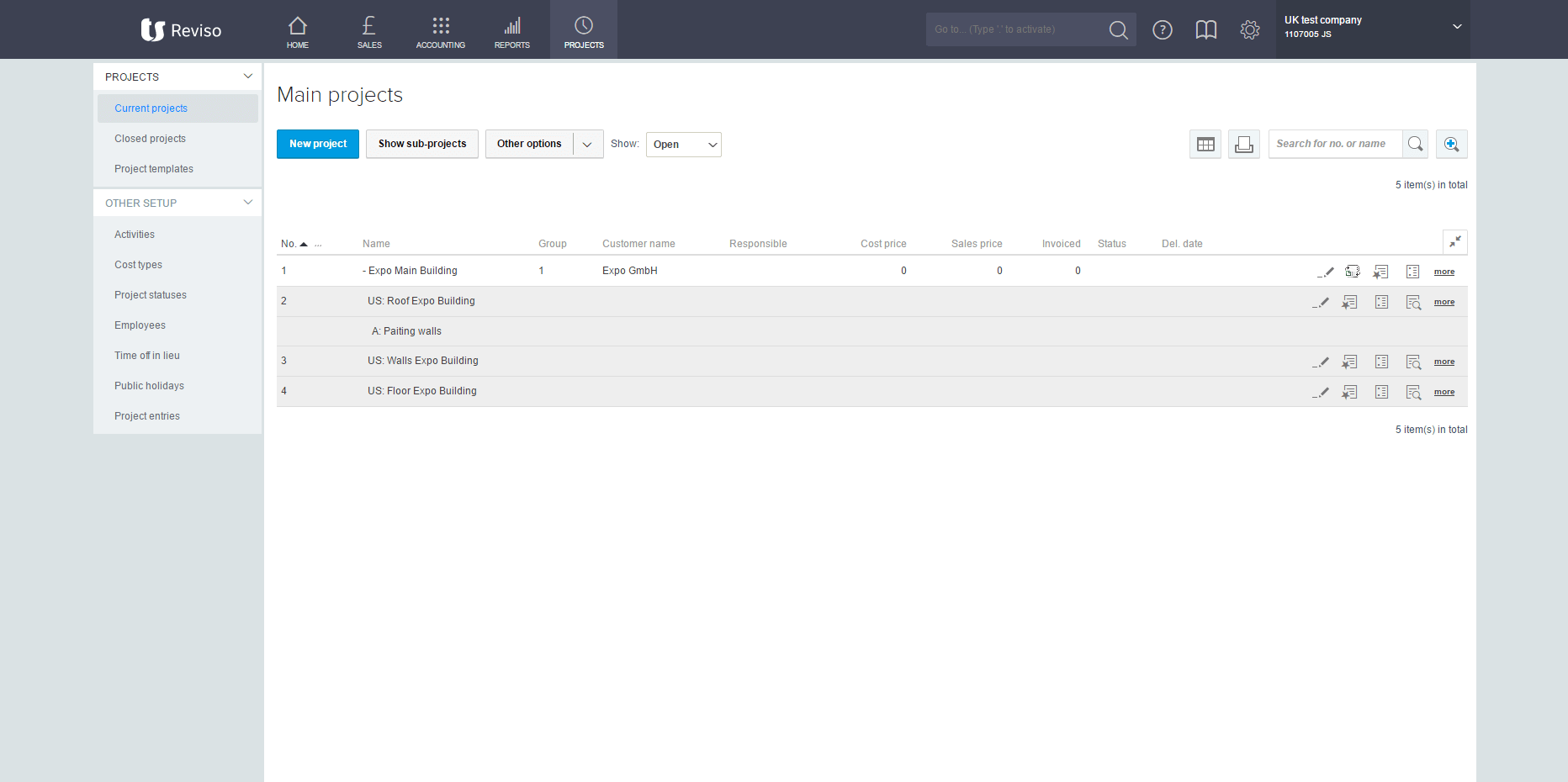Click more link for Floor Expo Building
Image resolution: width=1568 pixels, height=782 pixels.
pyautogui.click(x=1444, y=392)
